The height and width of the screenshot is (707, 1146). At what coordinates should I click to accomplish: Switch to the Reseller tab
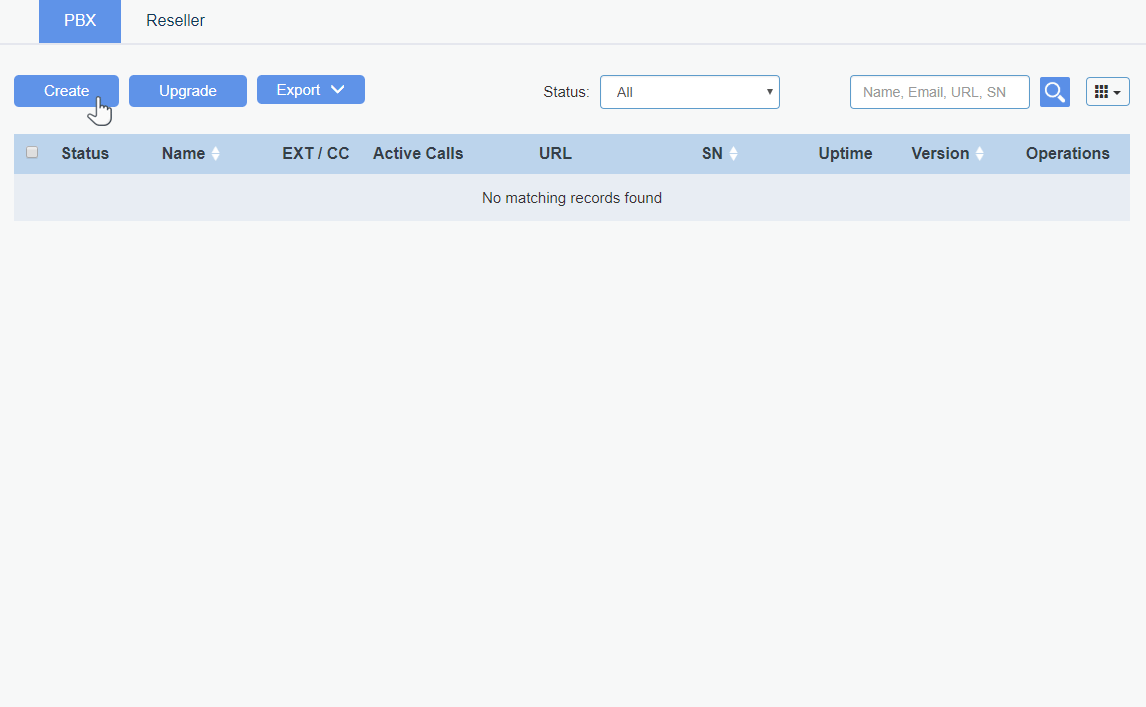tap(175, 20)
